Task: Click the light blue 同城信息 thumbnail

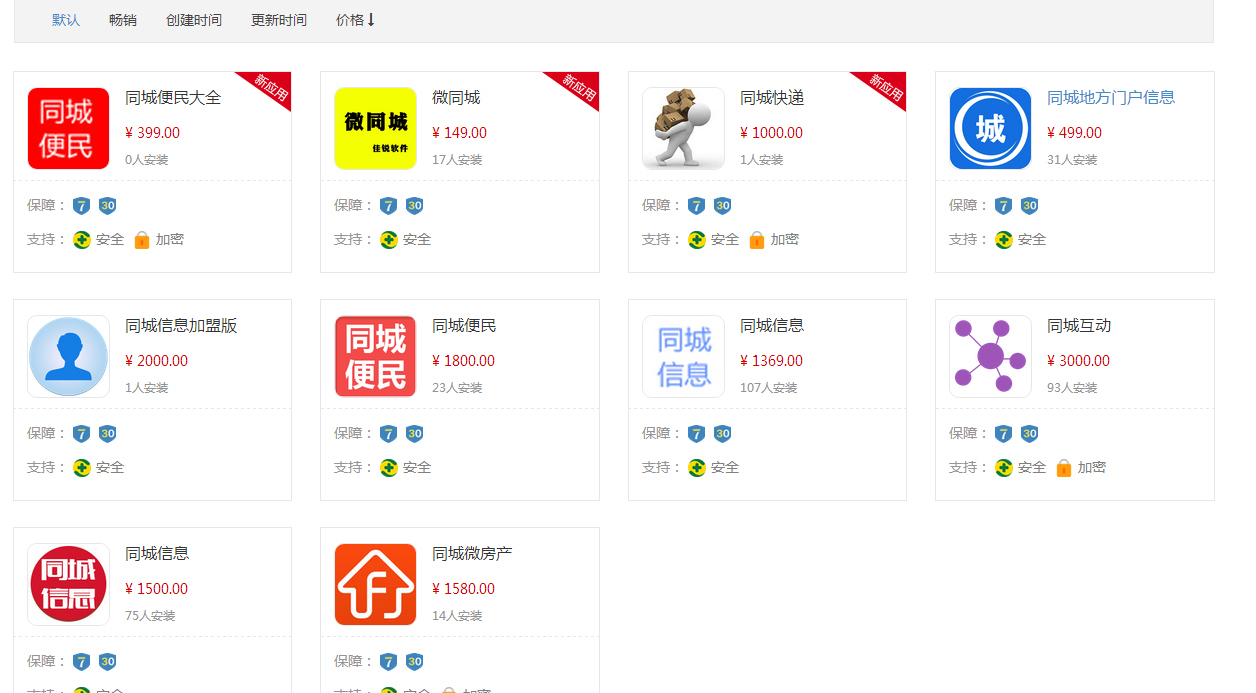Action: [683, 357]
